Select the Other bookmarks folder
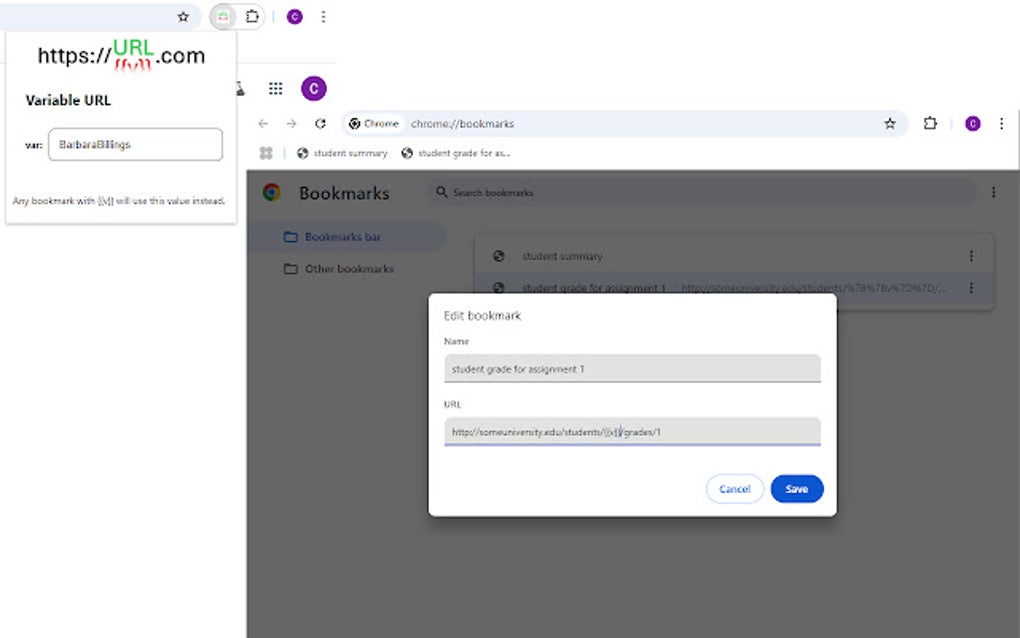Viewport: 1020px width, 638px height. [x=347, y=269]
